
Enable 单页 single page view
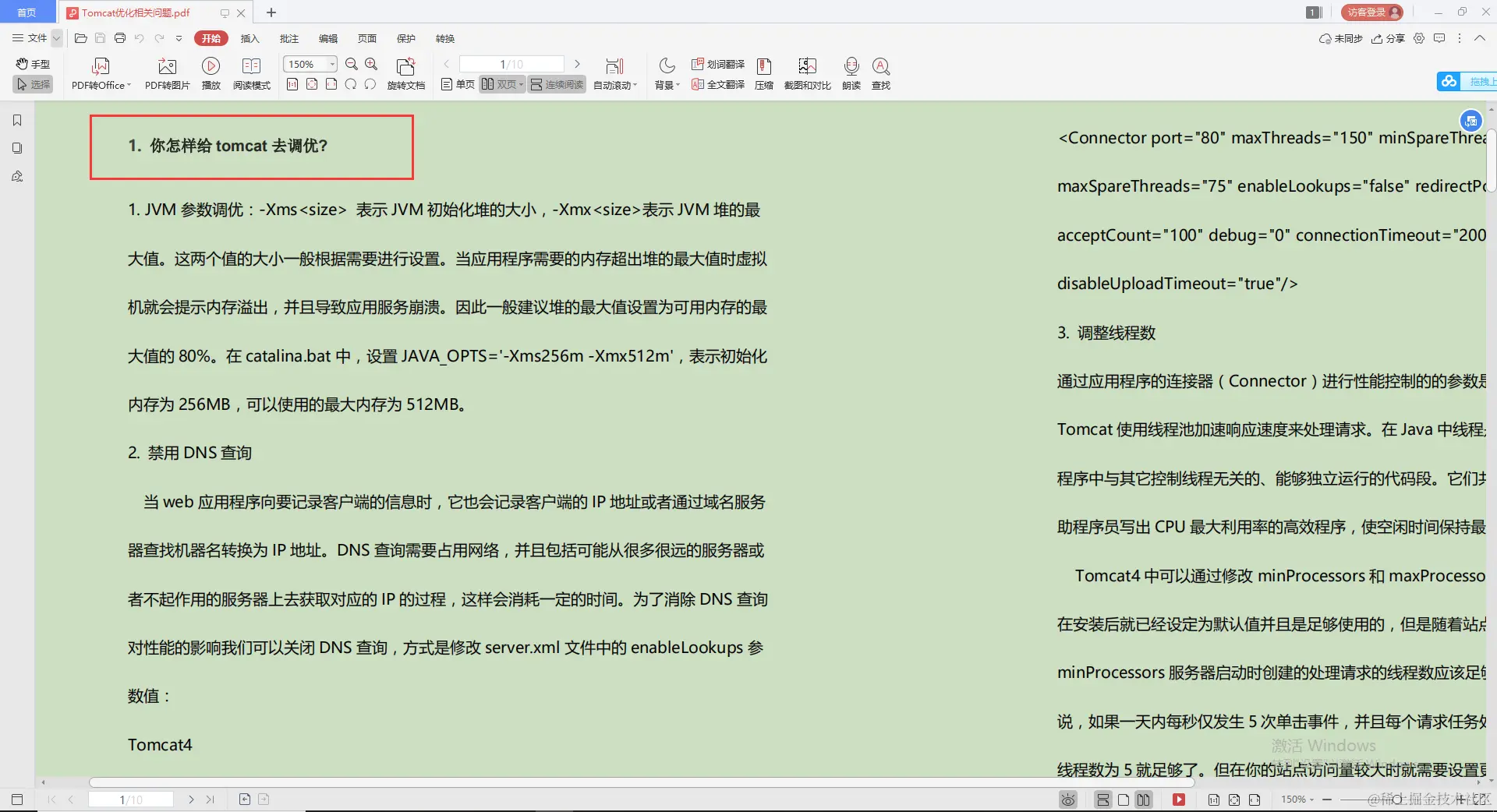tap(456, 84)
